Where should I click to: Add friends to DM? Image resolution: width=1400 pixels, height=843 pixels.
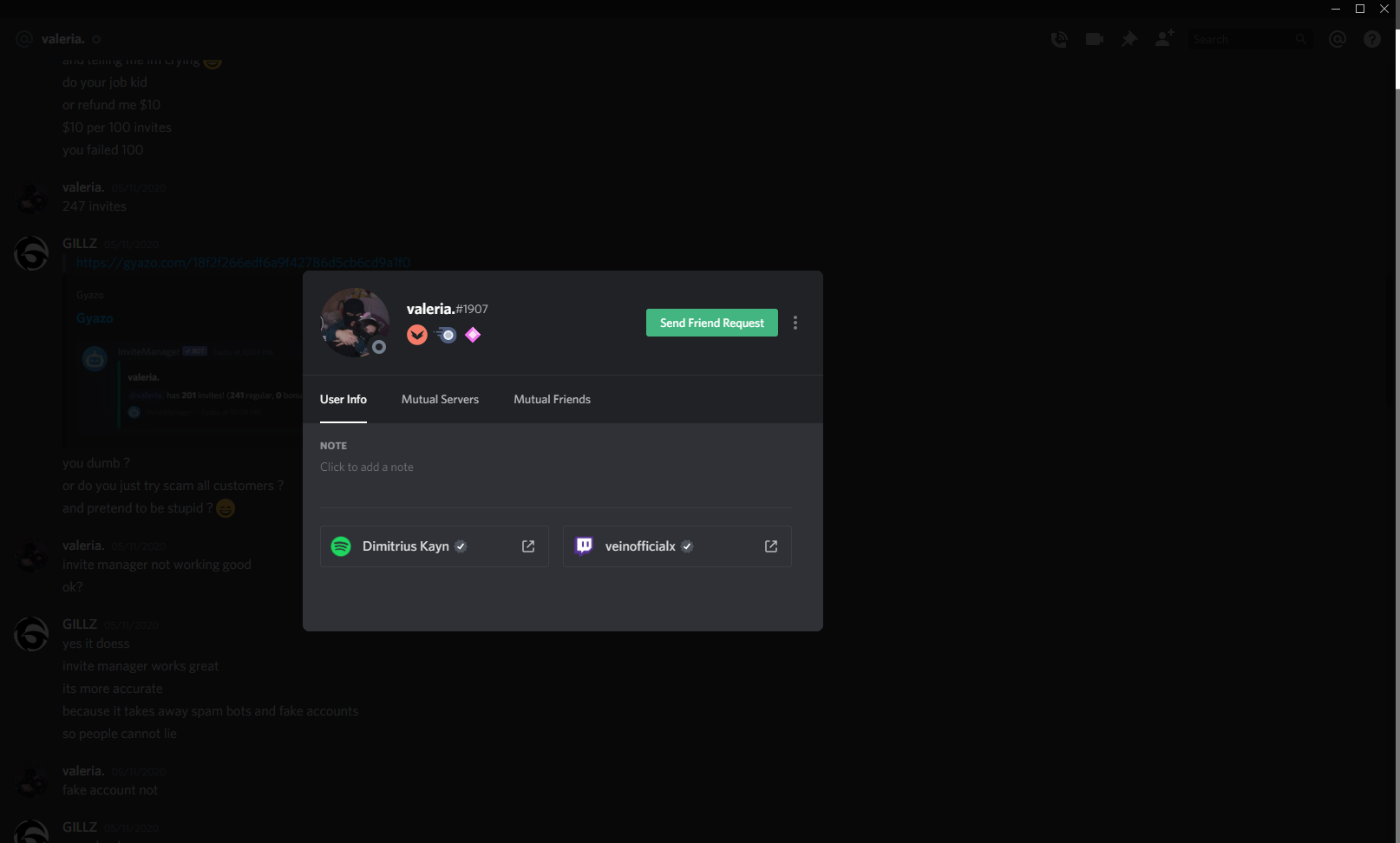click(x=1164, y=39)
